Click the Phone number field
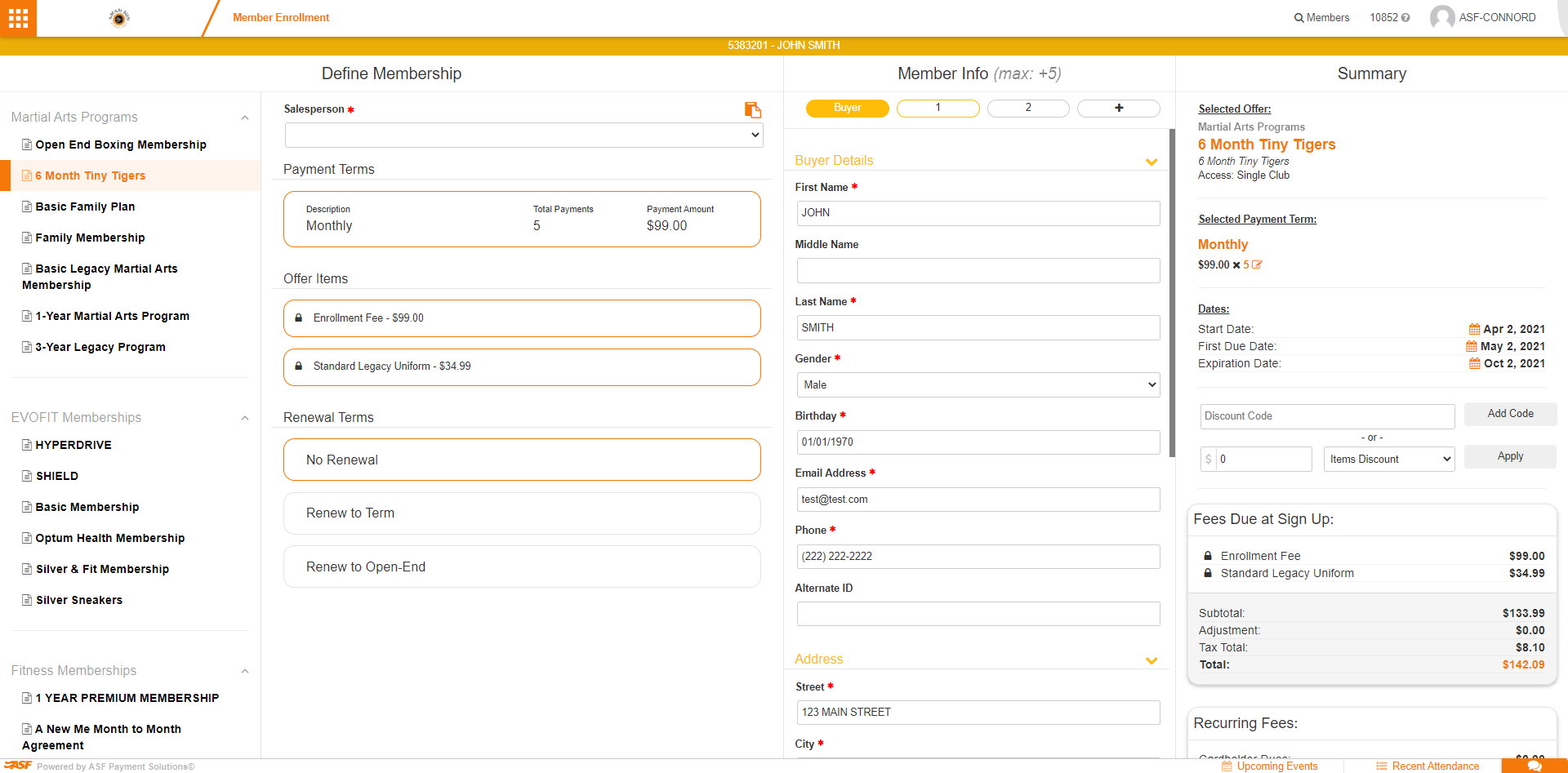 [x=978, y=557]
